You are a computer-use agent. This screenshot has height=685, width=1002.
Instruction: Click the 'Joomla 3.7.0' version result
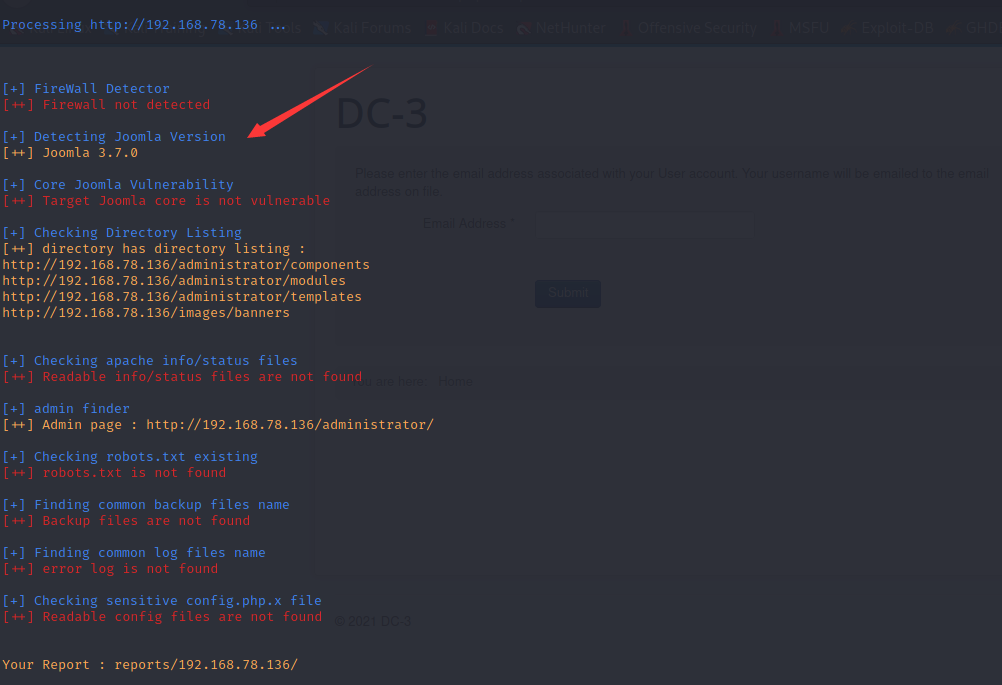(x=70, y=153)
